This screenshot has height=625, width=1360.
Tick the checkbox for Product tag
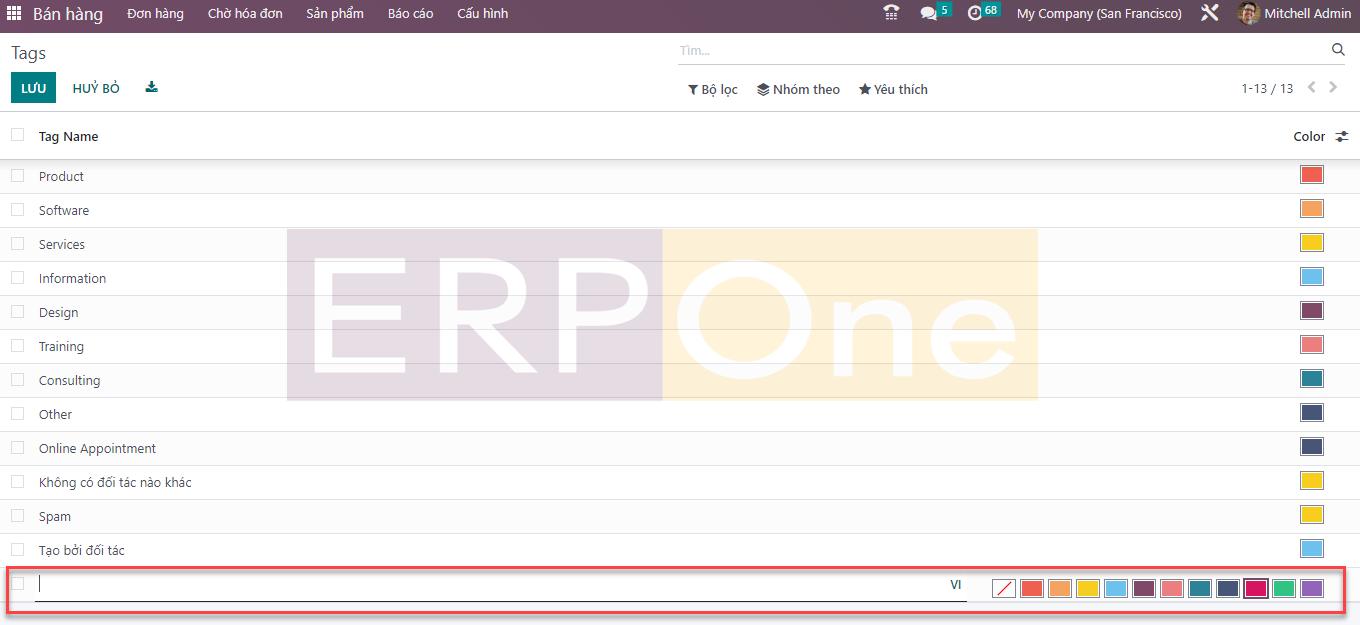point(17,175)
